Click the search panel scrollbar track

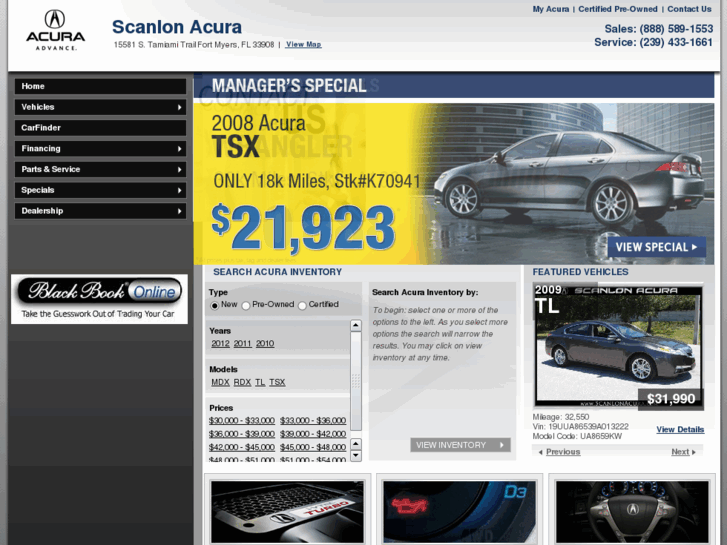356,381
